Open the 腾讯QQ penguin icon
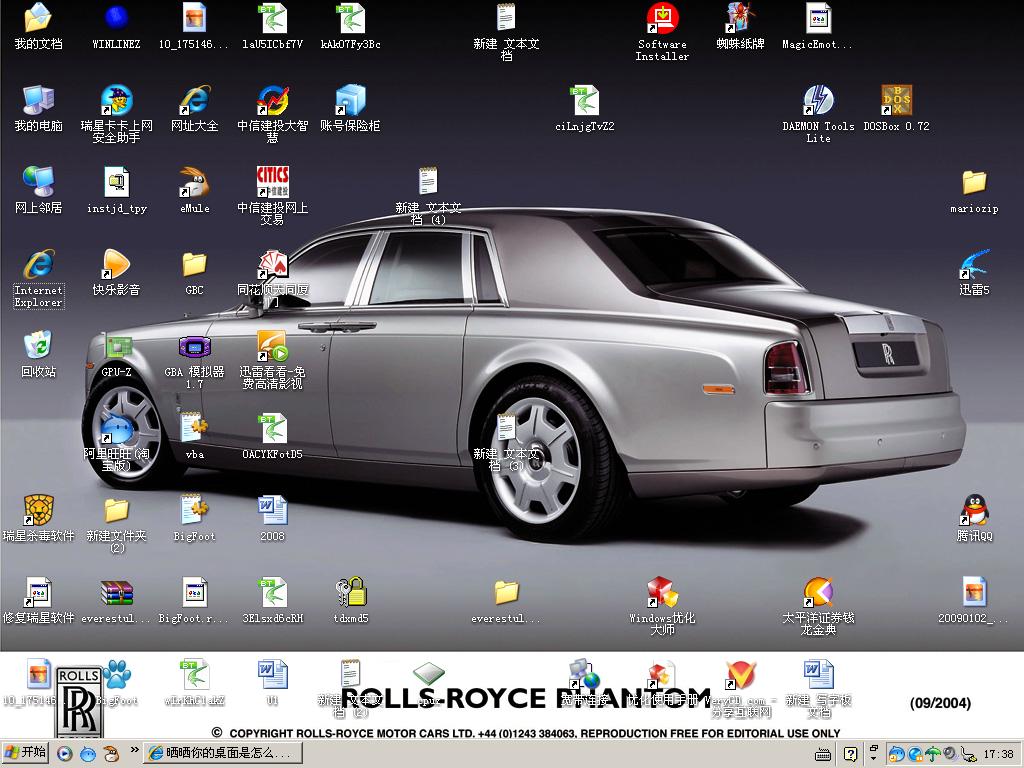 click(974, 511)
